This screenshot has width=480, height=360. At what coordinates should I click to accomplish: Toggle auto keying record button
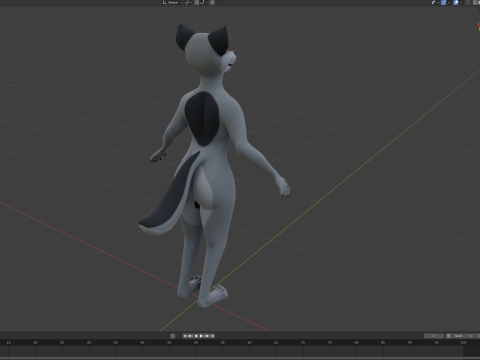(x=172, y=336)
